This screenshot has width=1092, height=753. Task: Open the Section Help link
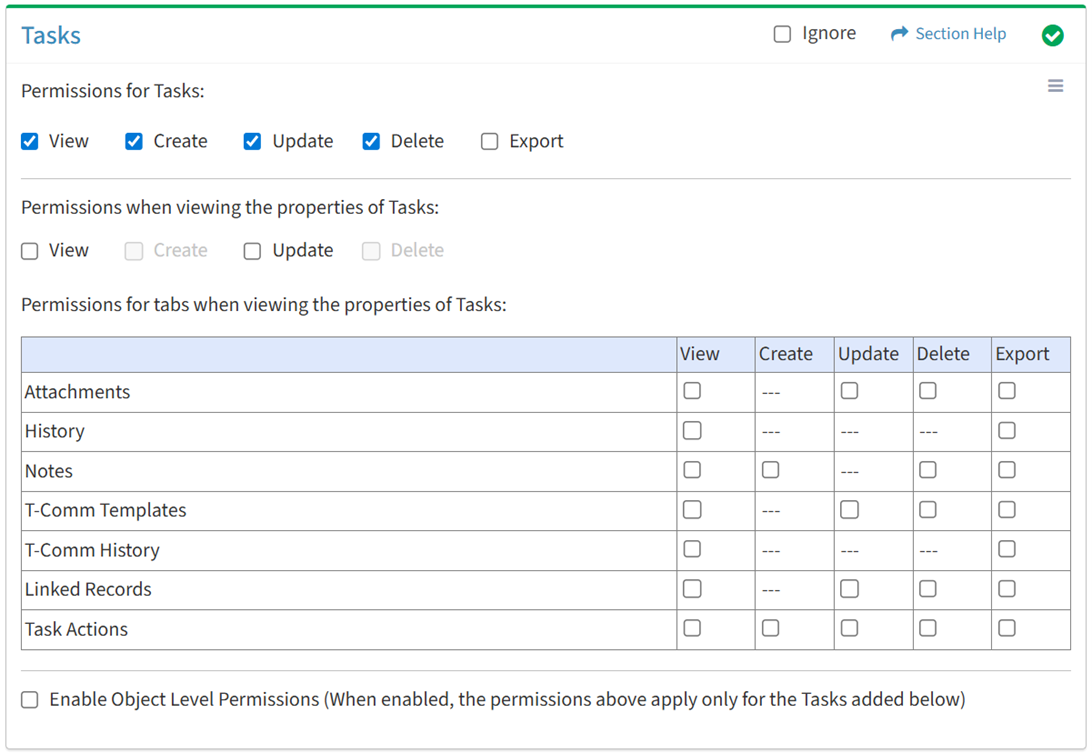(960, 34)
